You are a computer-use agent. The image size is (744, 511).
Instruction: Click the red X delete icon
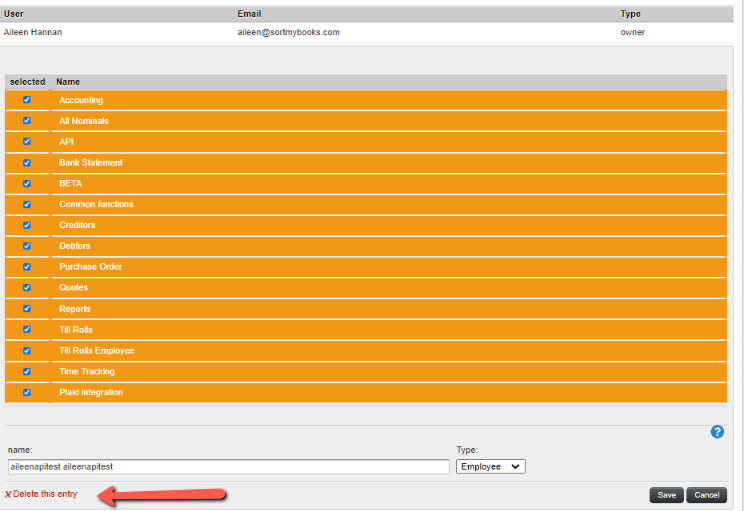8,495
